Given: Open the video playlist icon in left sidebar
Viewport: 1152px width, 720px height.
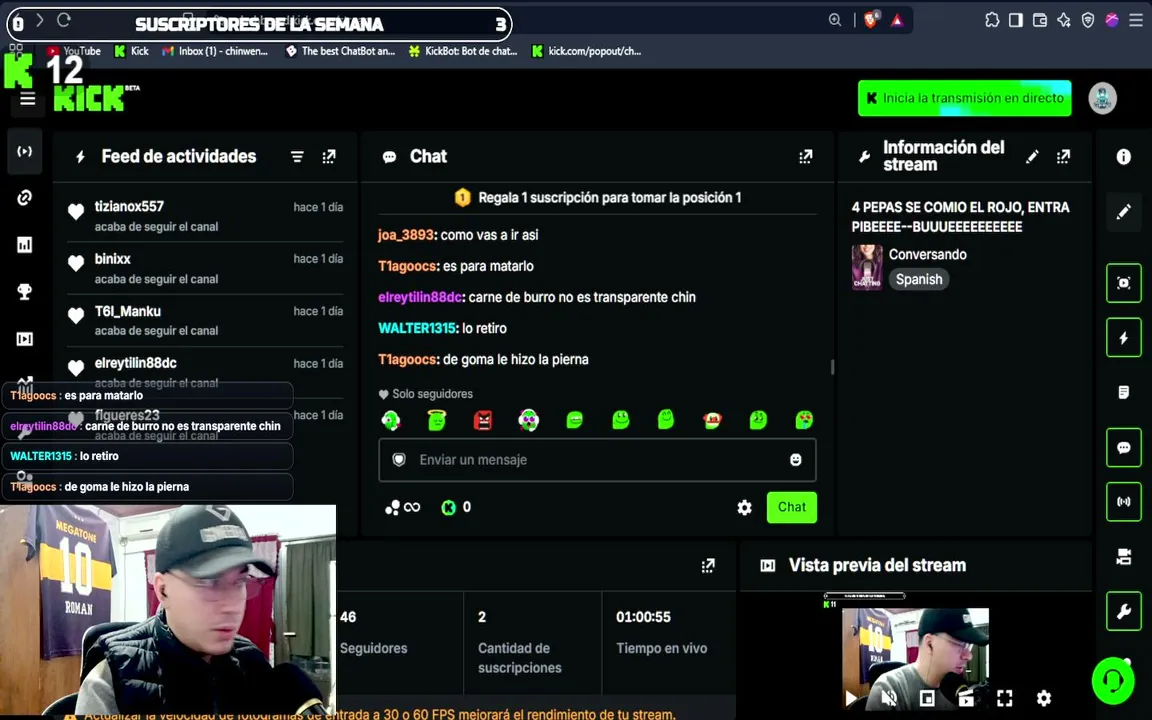Looking at the screenshot, I should pyautogui.click(x=25, y=339).
